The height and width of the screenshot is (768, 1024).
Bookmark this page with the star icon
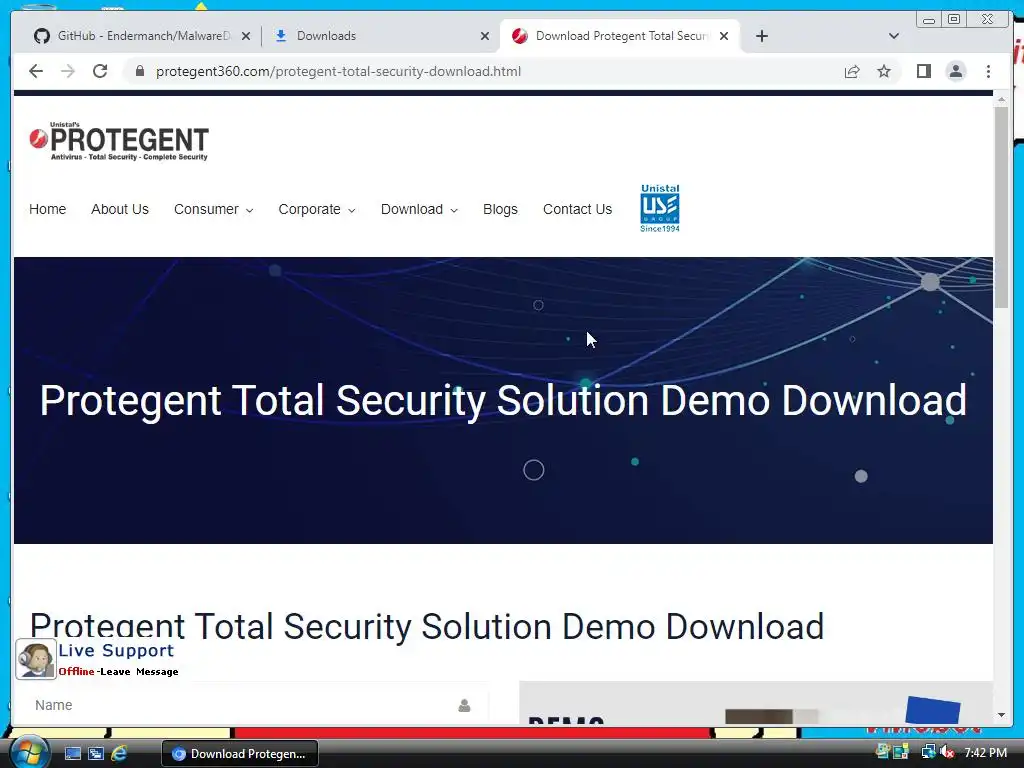point(884,71)
